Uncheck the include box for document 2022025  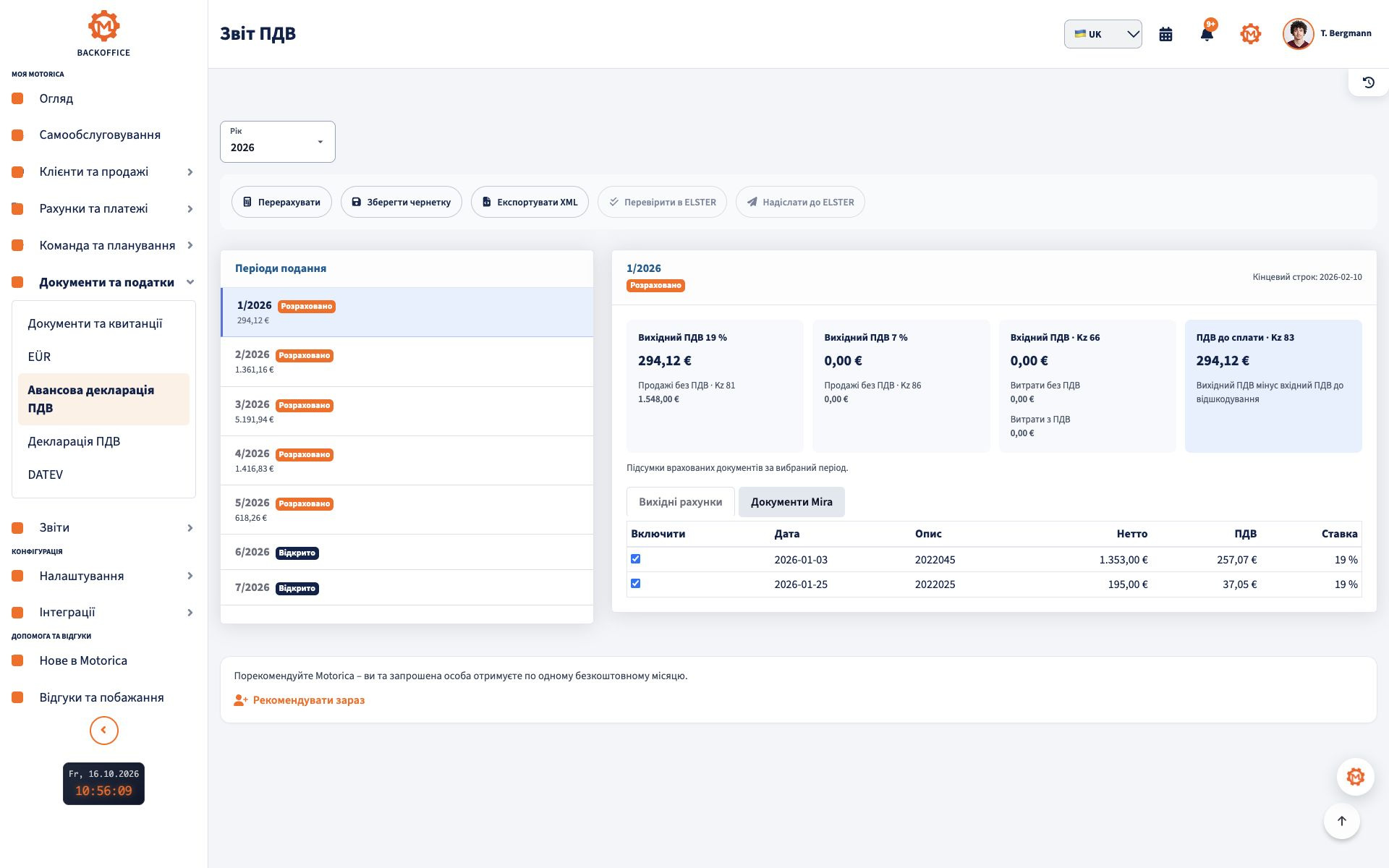point(635,584)
